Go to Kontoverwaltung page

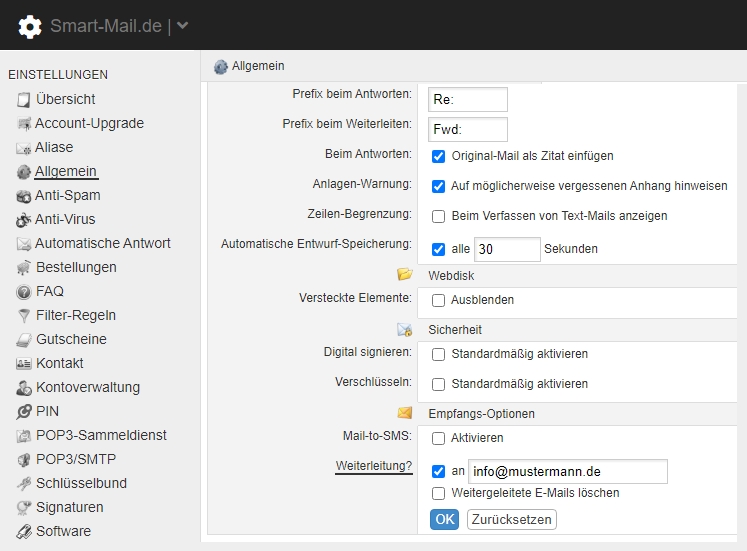click(x=88, y=387)
